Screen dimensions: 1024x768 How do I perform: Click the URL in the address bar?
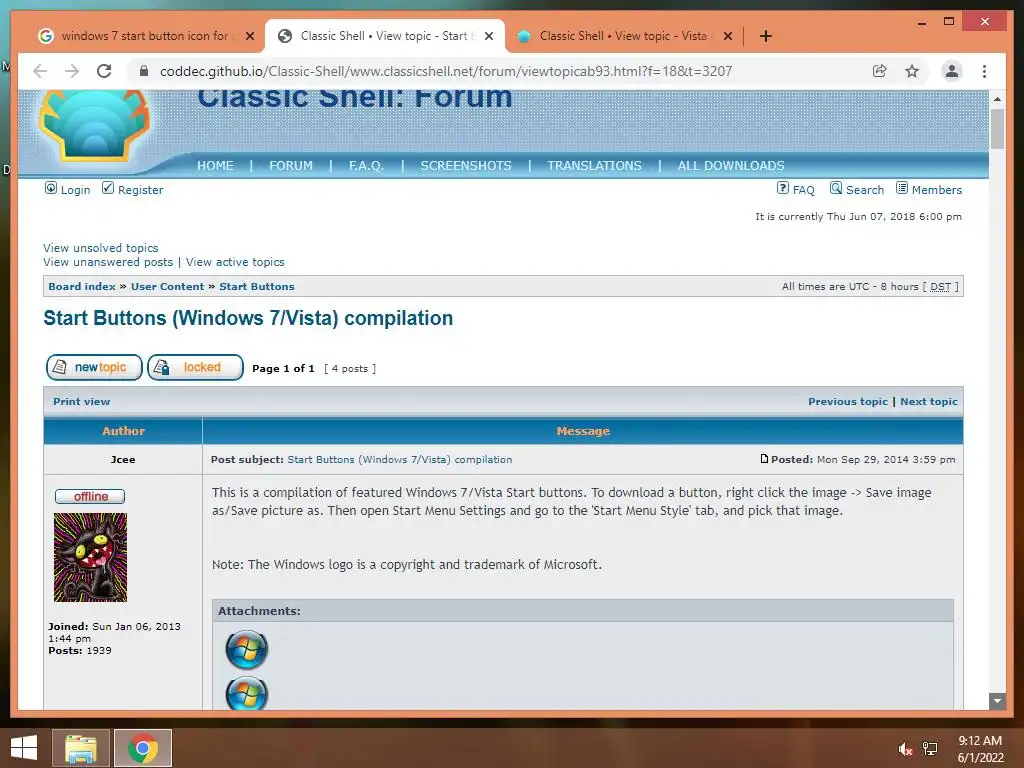[446, 71]
